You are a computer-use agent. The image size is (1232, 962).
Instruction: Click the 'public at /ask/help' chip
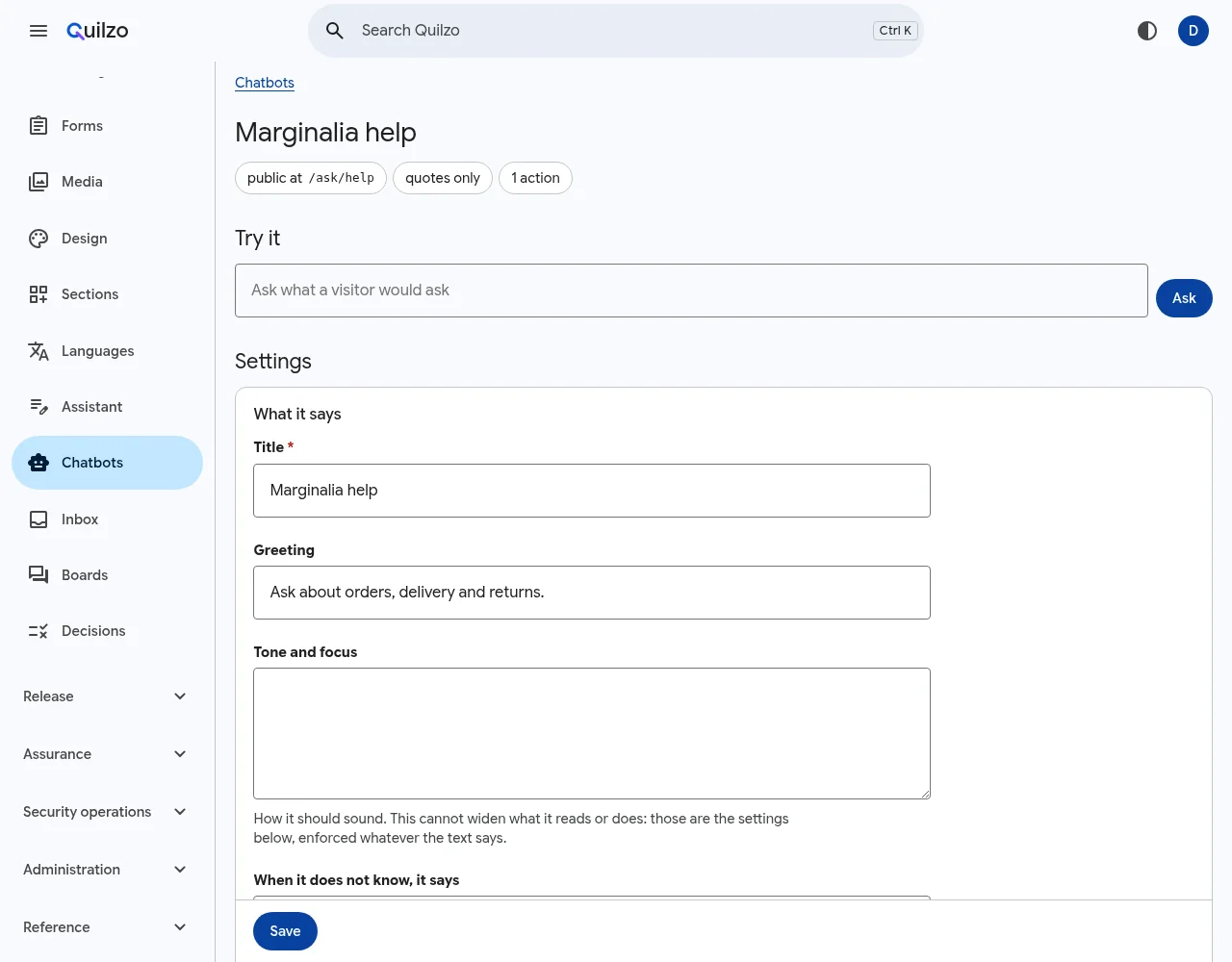311,178
